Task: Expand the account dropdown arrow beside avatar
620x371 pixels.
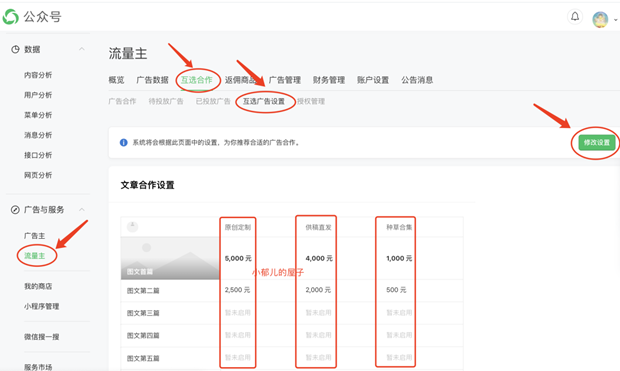Action: (615, 20)
